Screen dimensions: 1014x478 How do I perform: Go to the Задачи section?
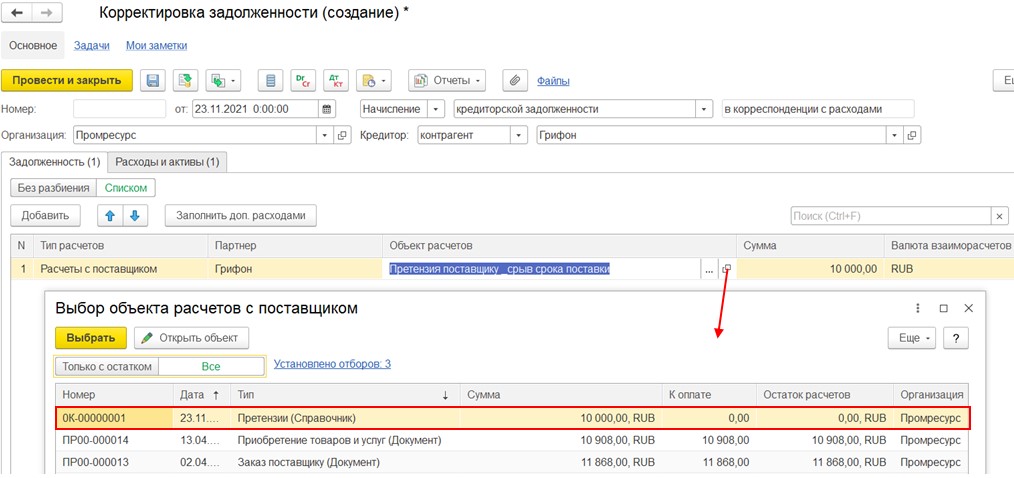click(91, 45)
